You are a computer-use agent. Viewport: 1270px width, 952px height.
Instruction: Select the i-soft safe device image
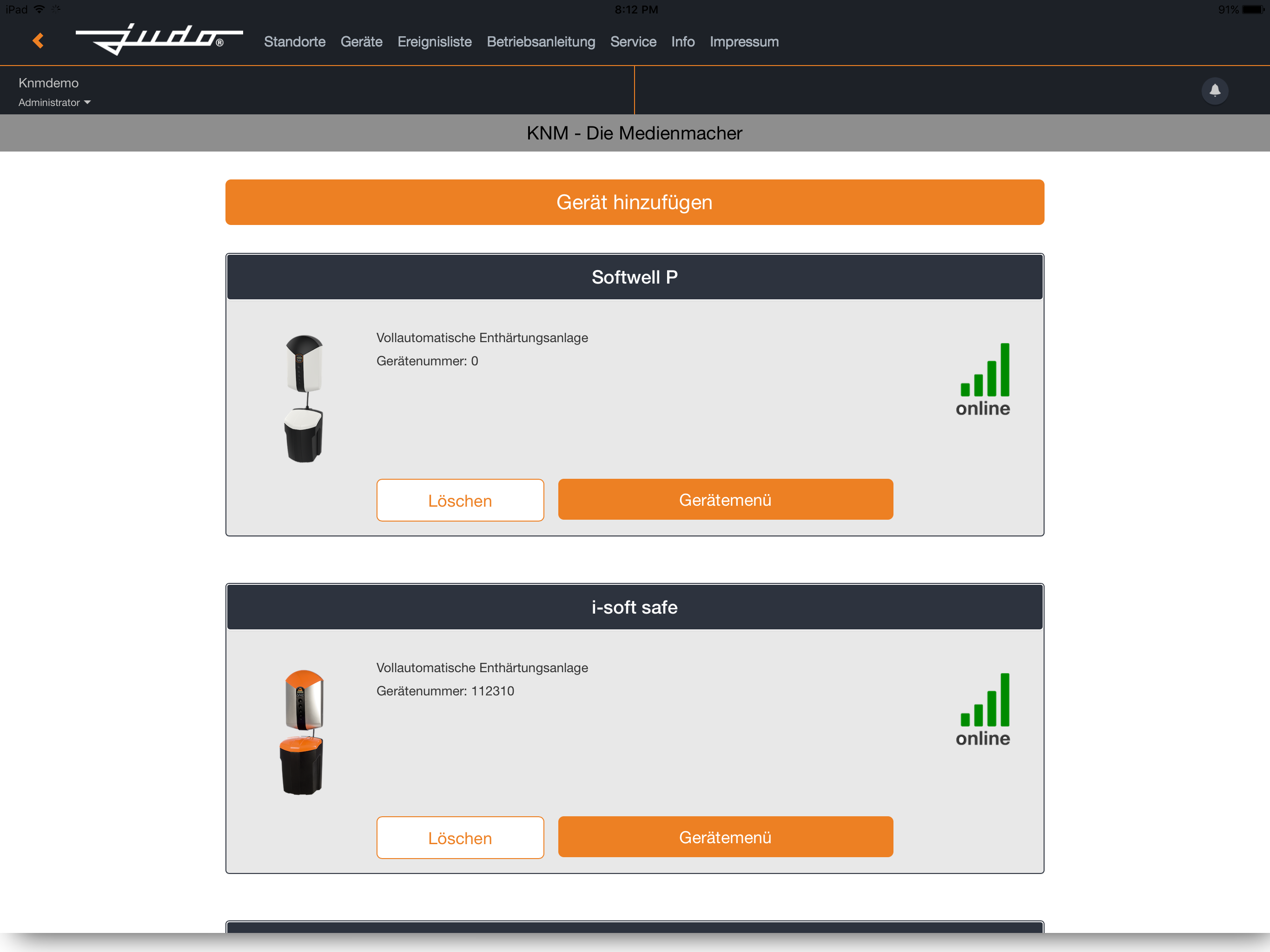(x=303, y=732)
